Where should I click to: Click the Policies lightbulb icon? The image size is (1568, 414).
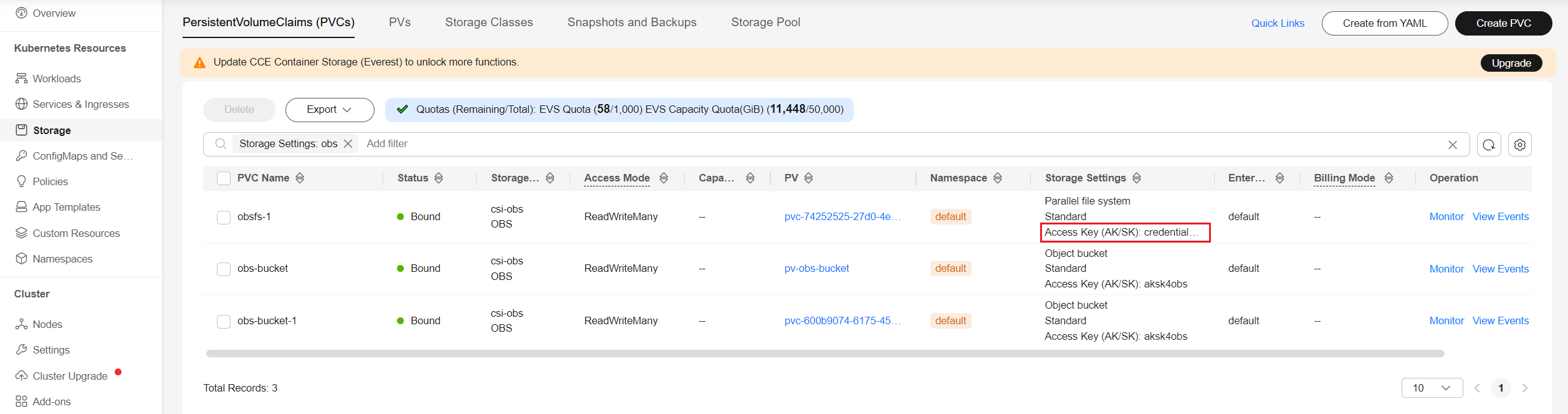click(x=21, y=181)
